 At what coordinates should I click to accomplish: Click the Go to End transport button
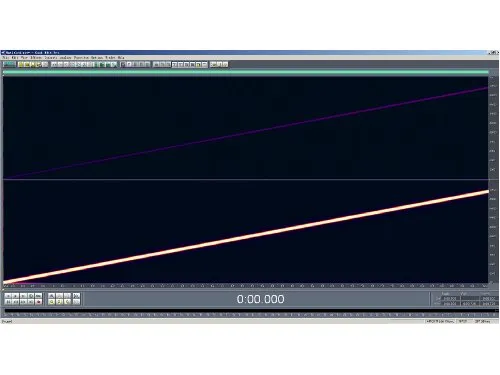point(31,302)
